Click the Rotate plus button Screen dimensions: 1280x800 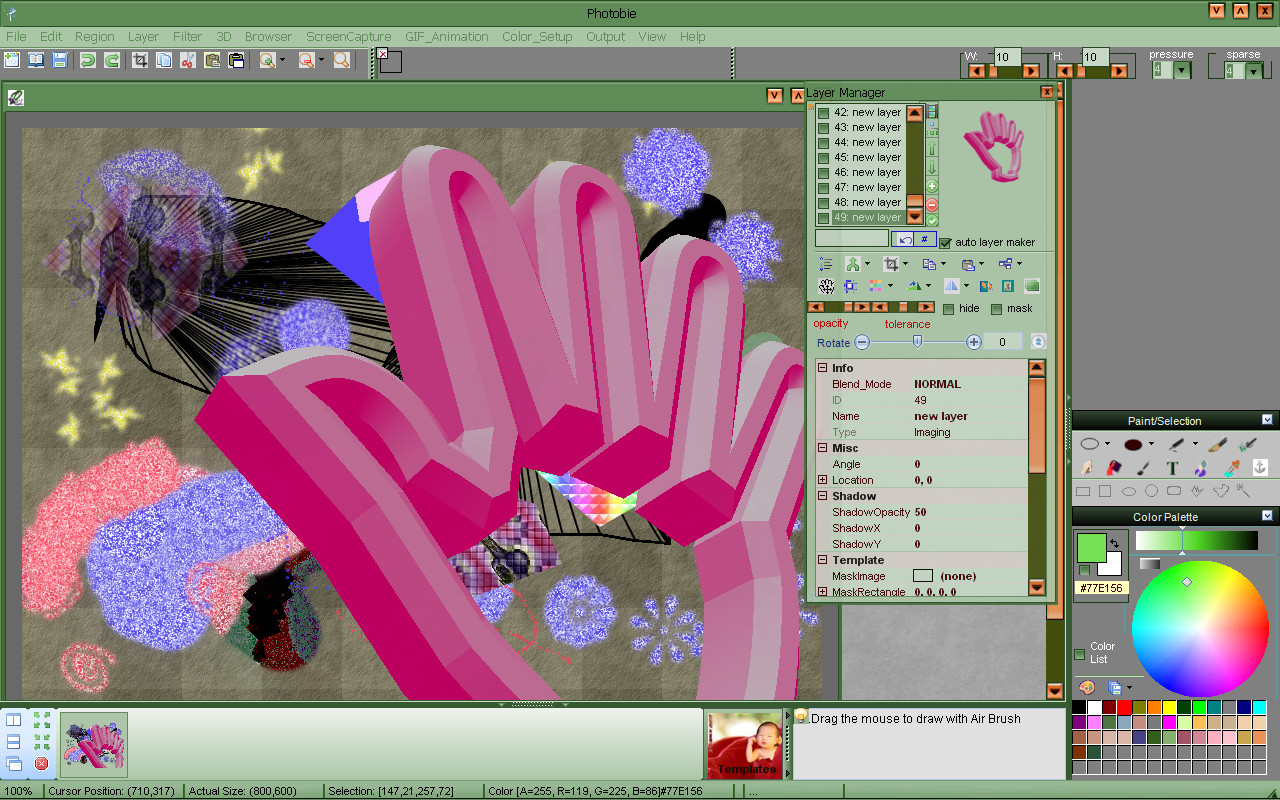click(x=974, y=342)
